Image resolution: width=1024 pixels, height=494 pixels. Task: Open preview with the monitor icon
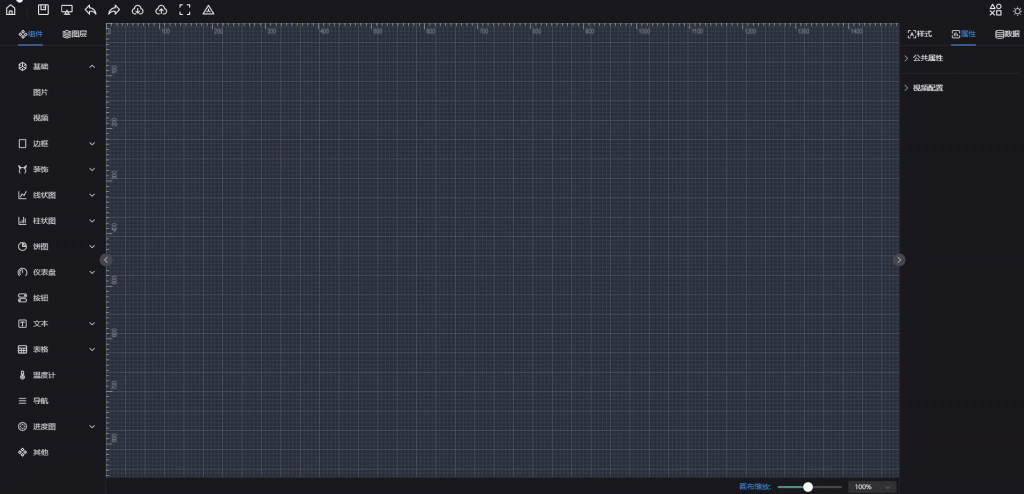point(67,10)
